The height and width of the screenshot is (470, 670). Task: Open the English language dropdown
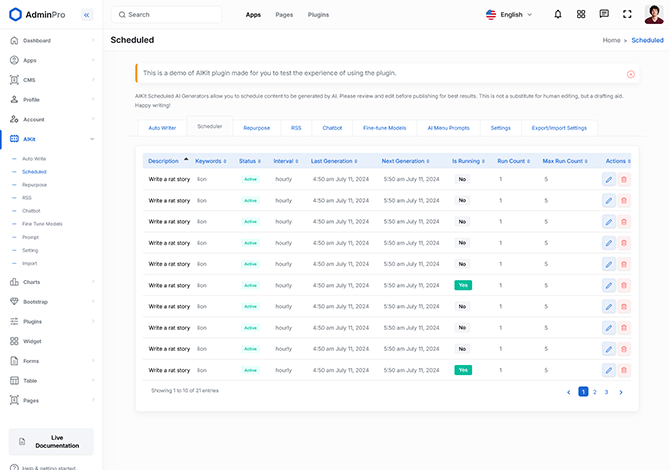pos(509,15)
